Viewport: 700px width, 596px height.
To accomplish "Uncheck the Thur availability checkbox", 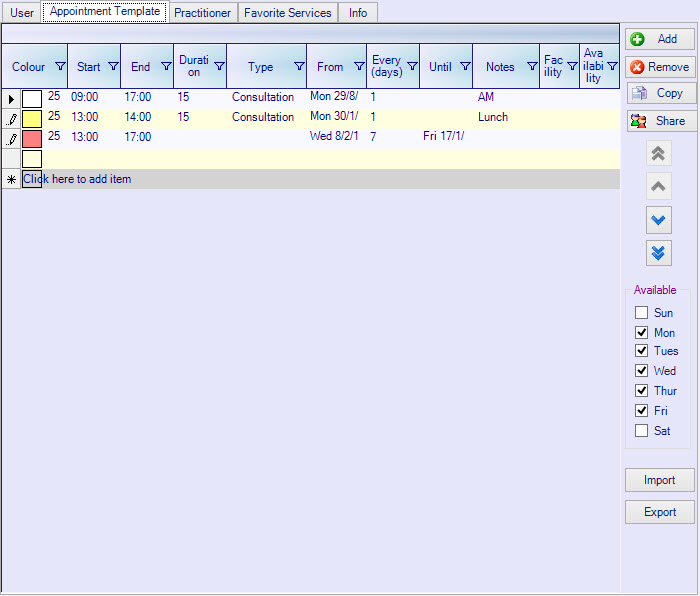I will [642, 390].
